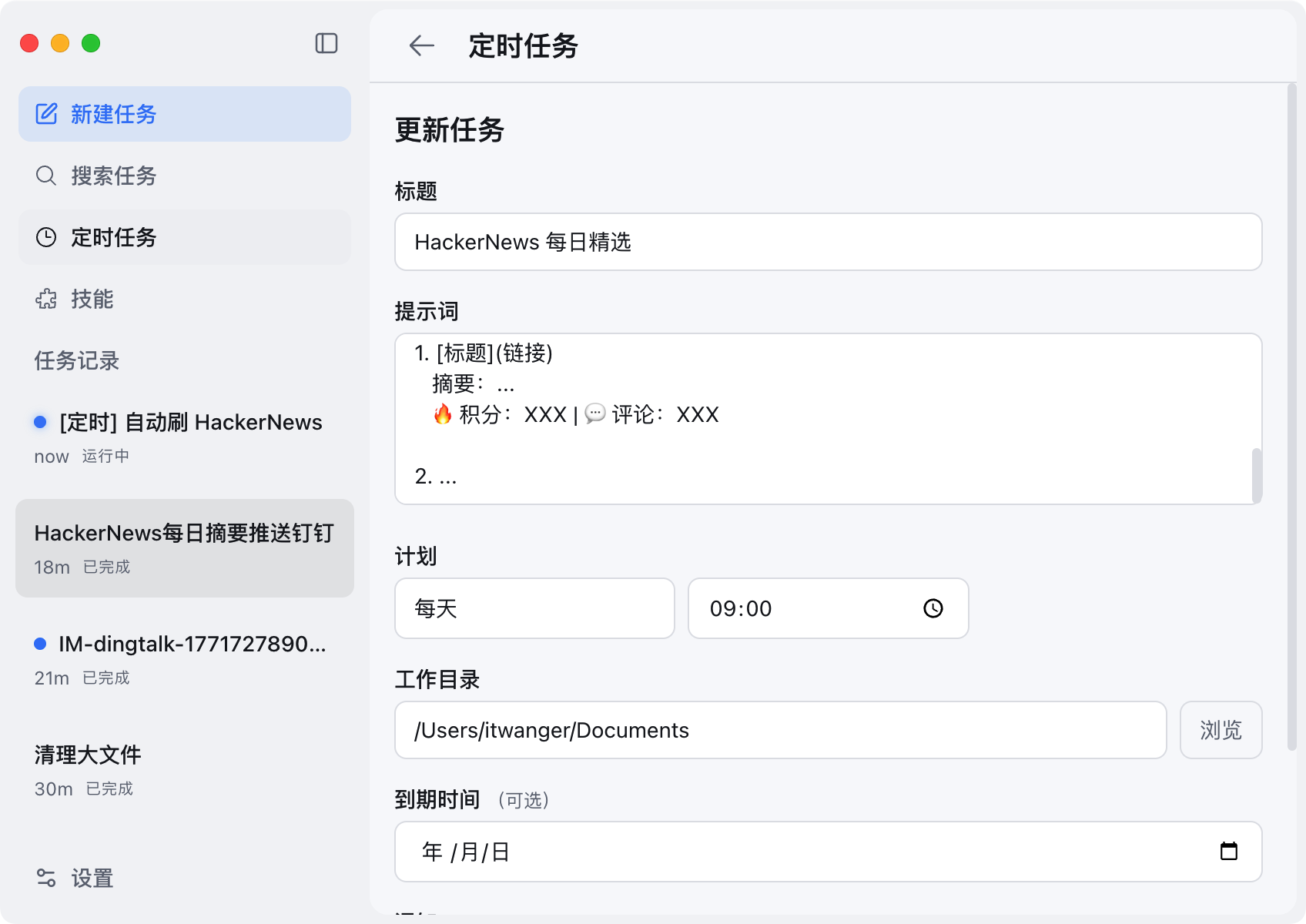The image size is (1306, 924).
Task: Click the back arrow icon
Action: (421, 46)
